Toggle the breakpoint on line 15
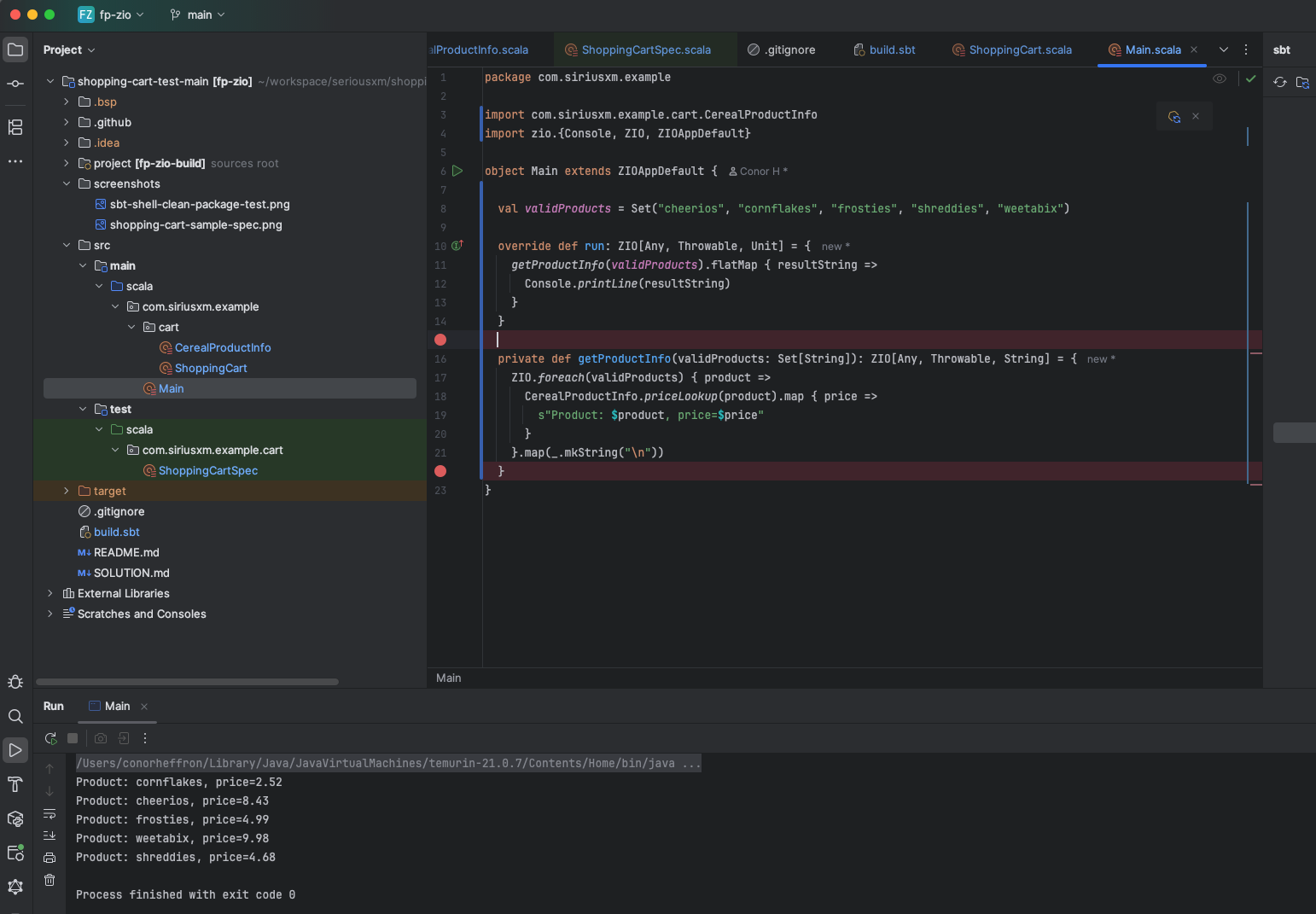This screenshot has width=1316, height=914. pyautogui.click(x=440, y=340)
